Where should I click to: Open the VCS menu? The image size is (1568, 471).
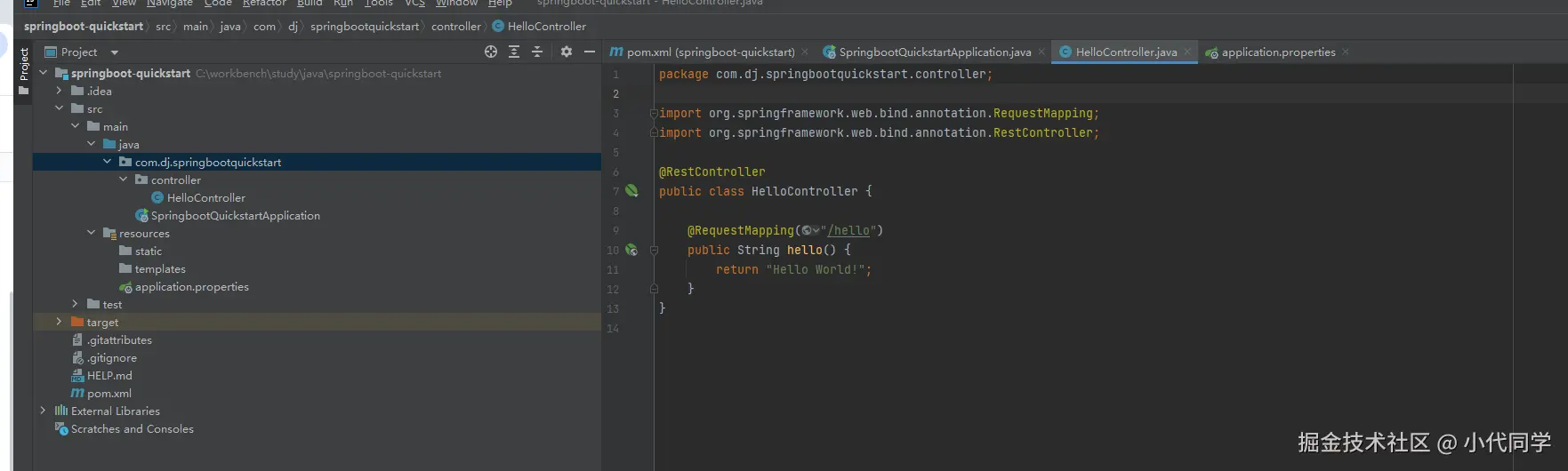(414, 4)
